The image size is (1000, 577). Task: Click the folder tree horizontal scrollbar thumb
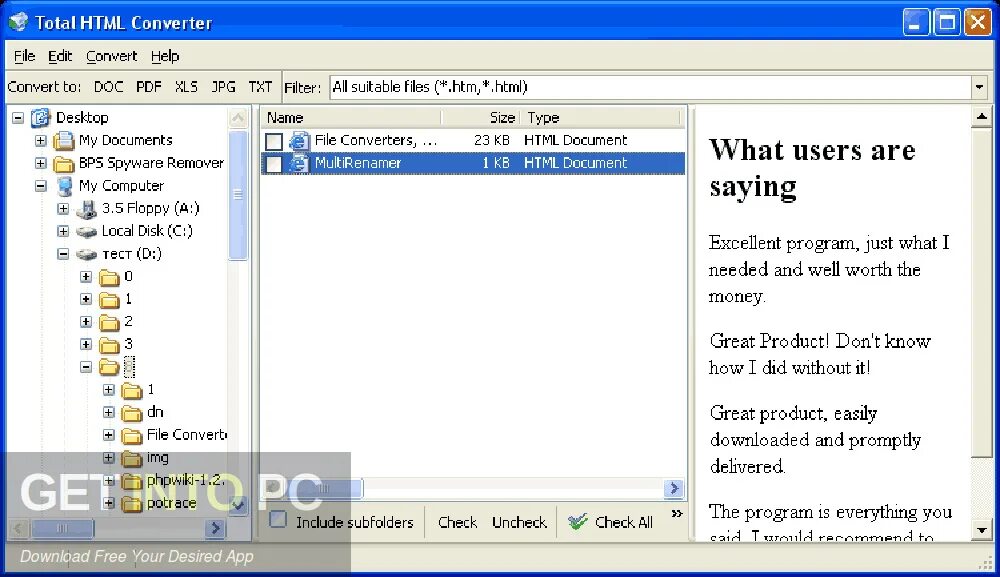62,528
